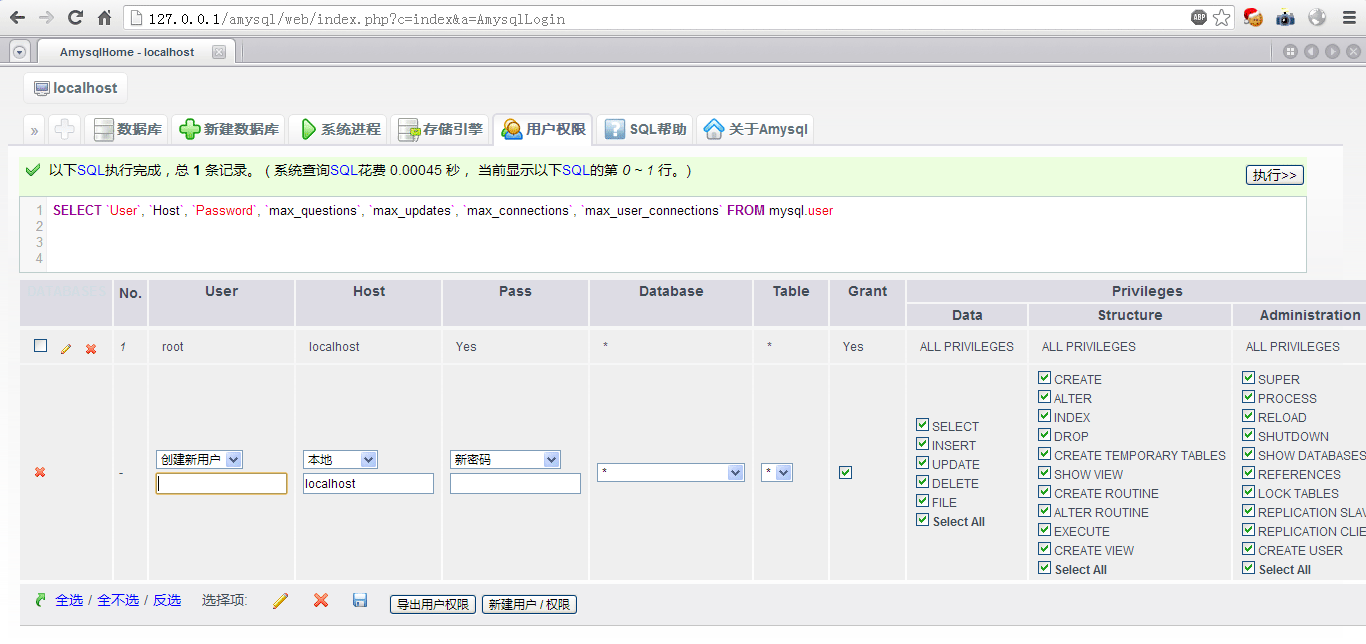Click the red delete icon in root row

tap(91, 349)
